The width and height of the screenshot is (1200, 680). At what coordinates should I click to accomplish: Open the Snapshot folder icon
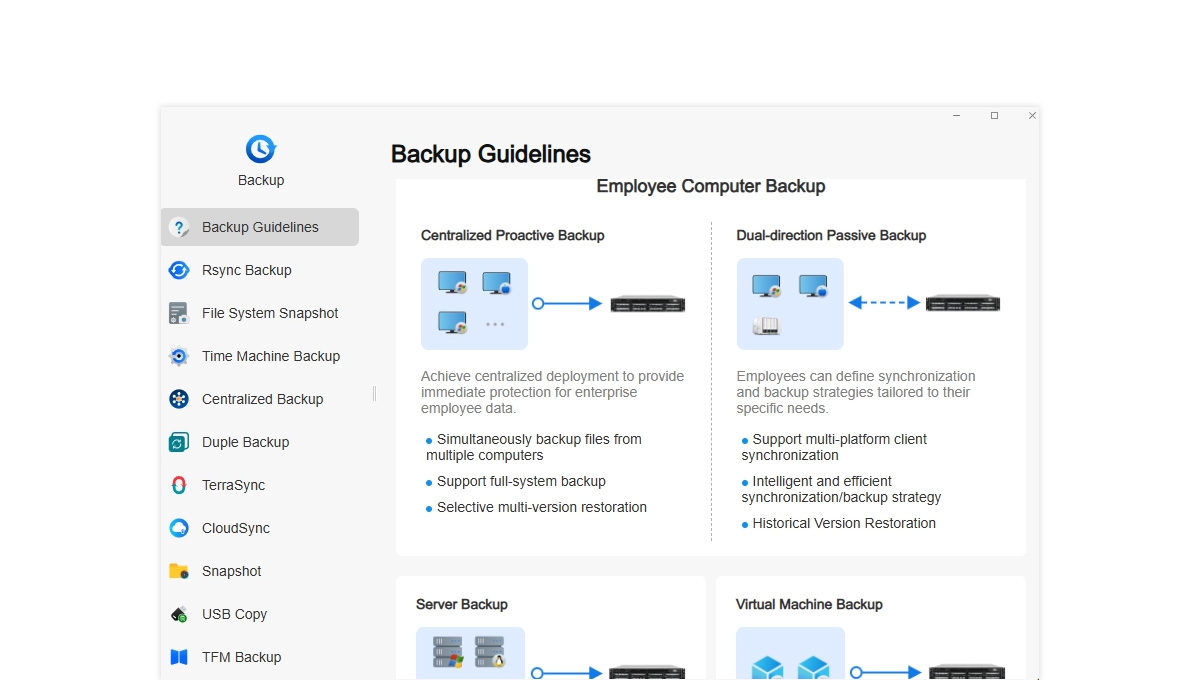179,571
